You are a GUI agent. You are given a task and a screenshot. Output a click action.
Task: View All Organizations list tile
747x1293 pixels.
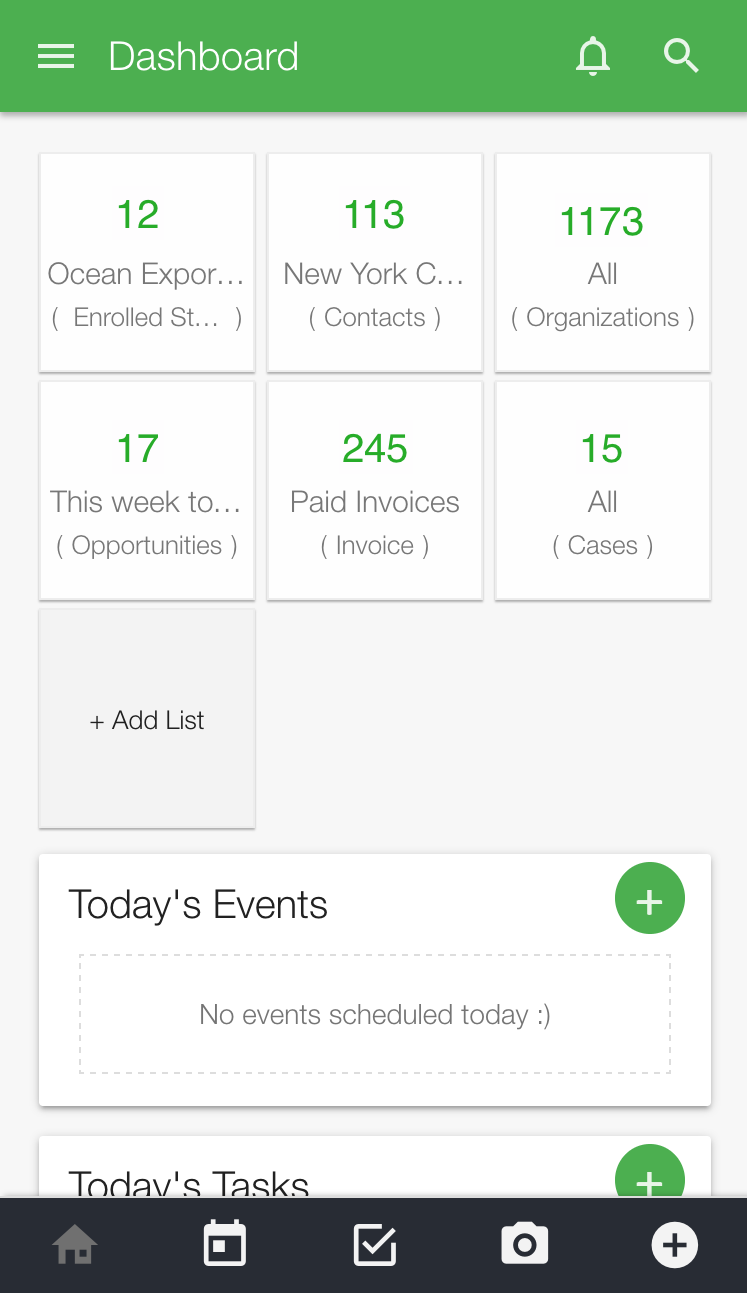(x=603, y=262)
